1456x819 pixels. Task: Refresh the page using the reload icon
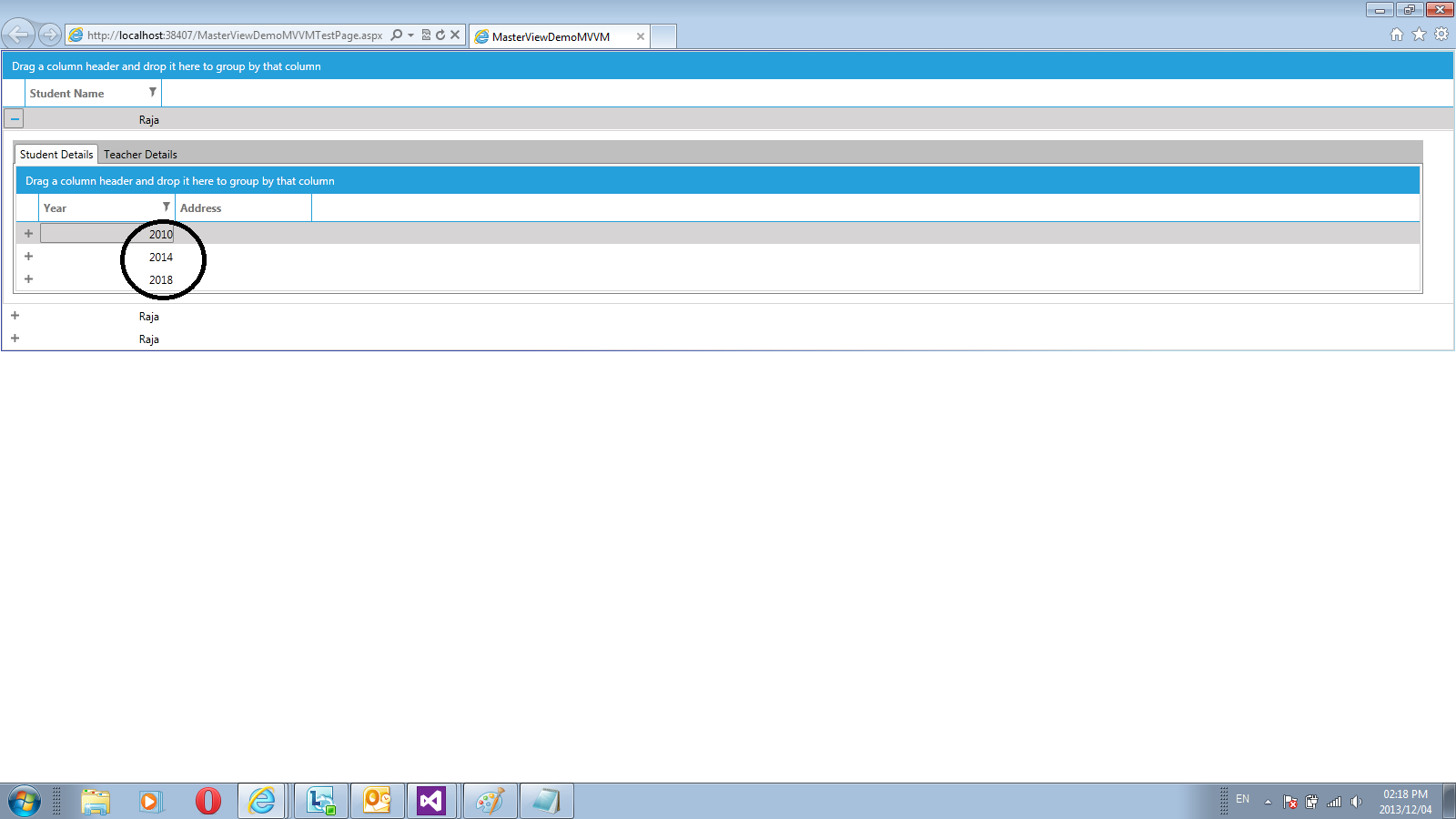pos(440,35)
